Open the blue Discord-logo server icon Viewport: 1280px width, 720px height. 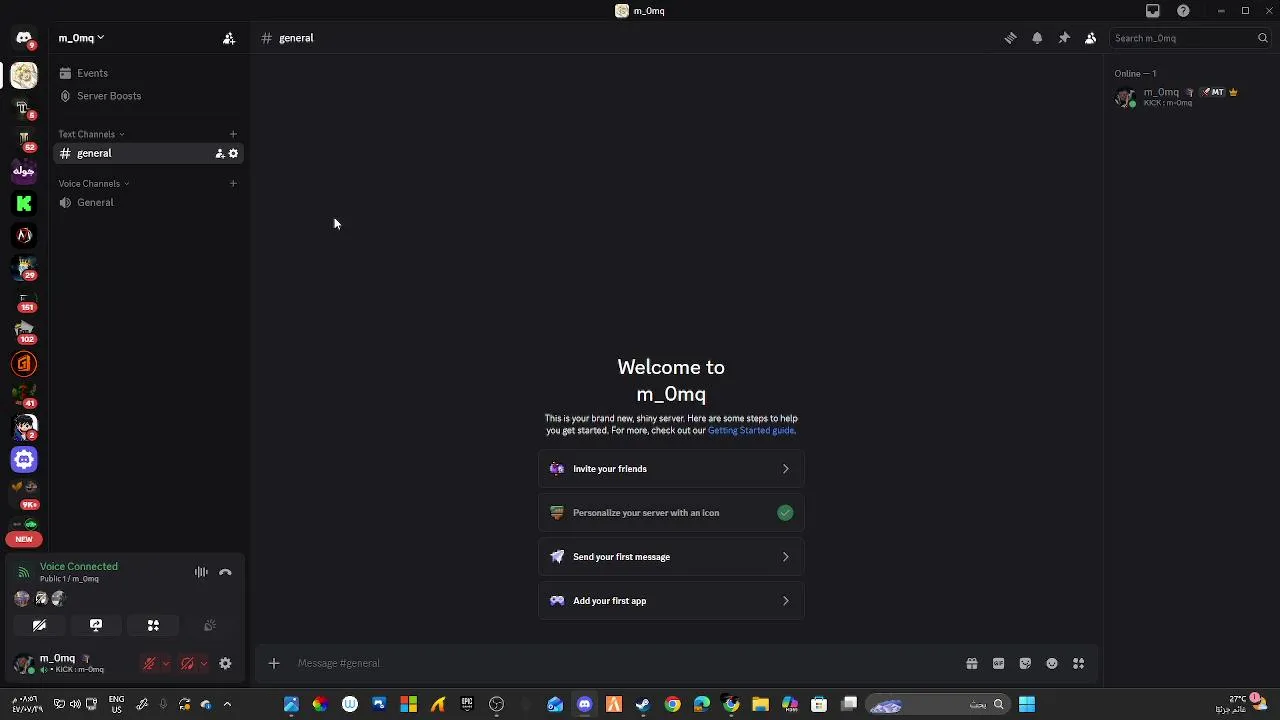(x=24, y=459)
